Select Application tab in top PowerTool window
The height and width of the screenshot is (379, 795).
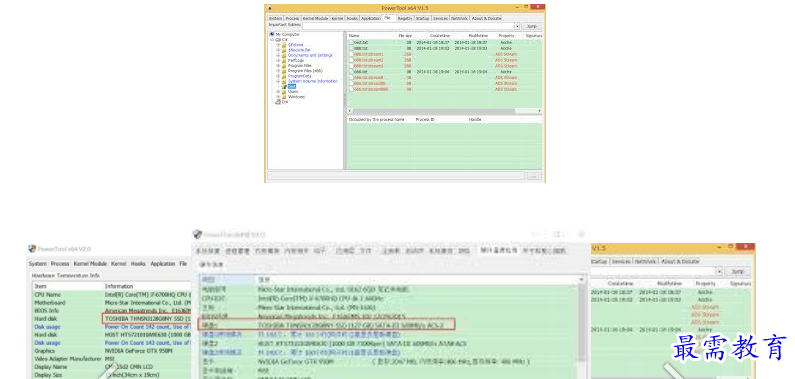click(x=371, y=18)
